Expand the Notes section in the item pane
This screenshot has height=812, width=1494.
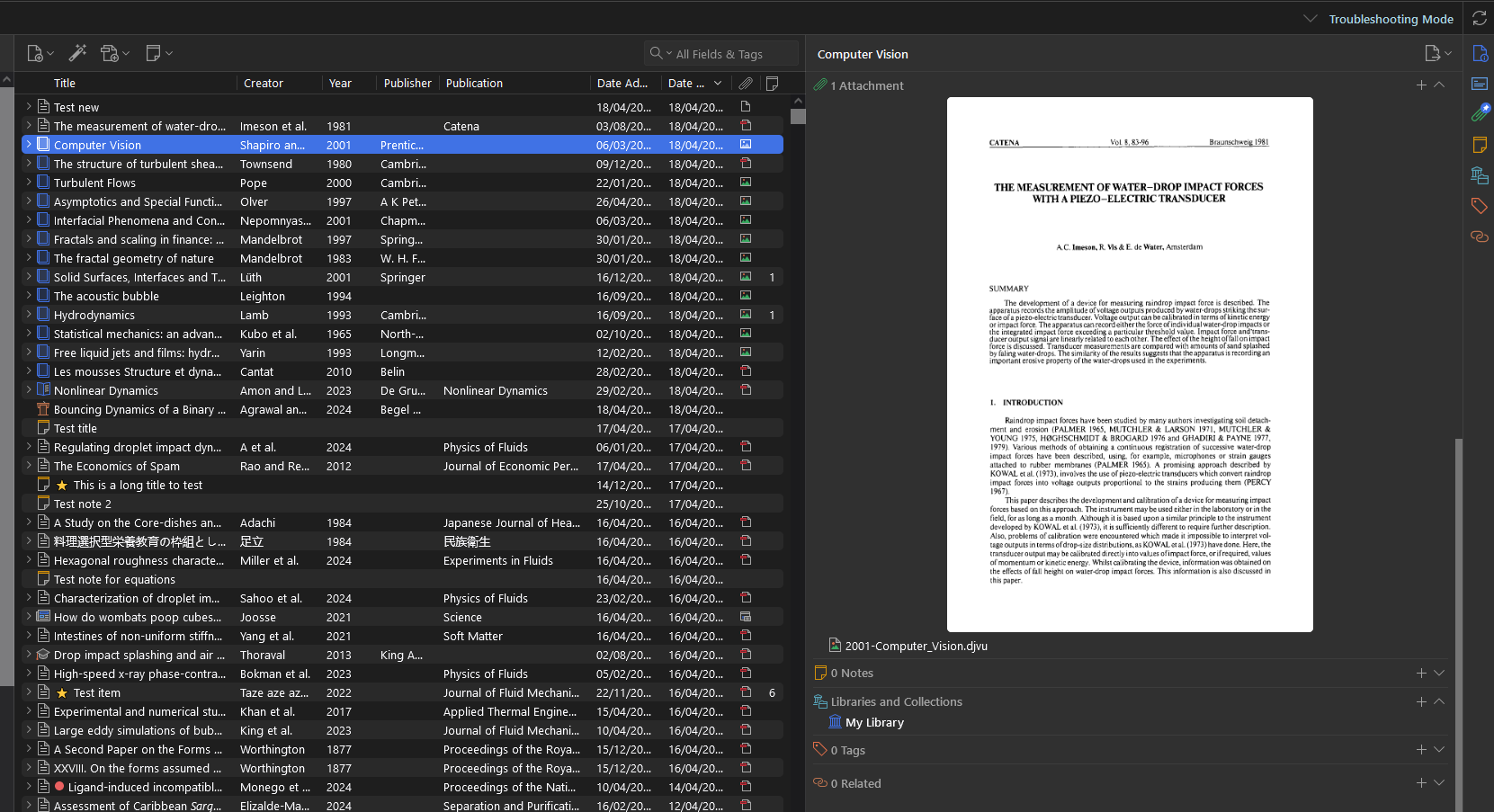click(1439, 673)
